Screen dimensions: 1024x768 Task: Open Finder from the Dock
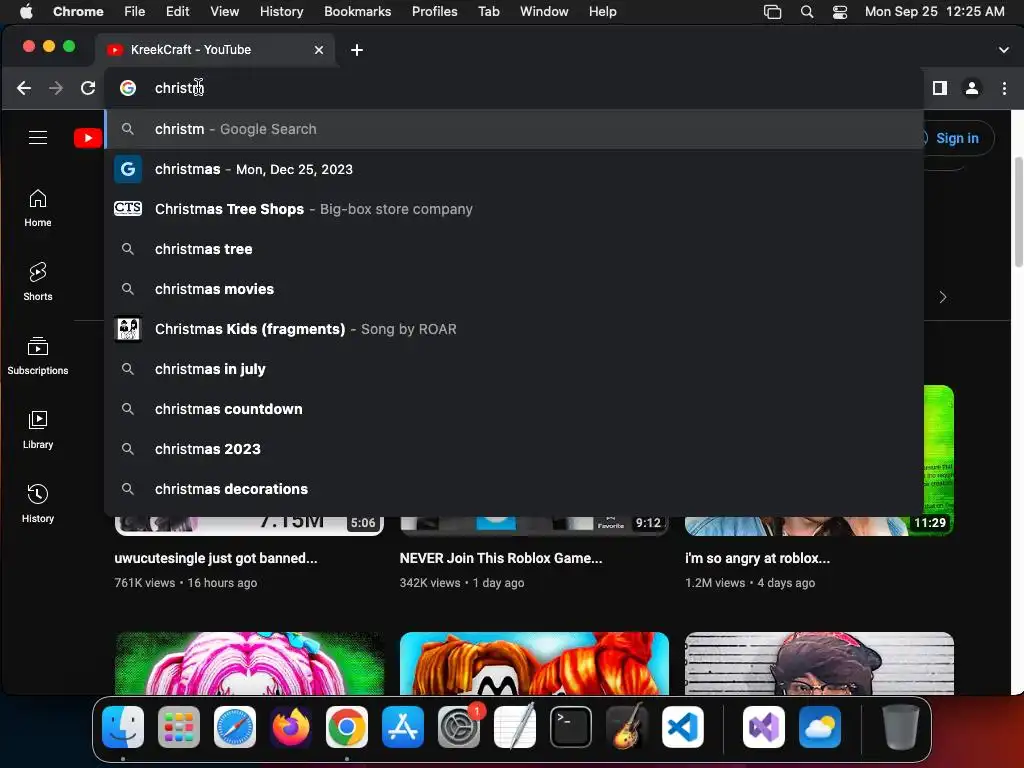tap(123, 727)
